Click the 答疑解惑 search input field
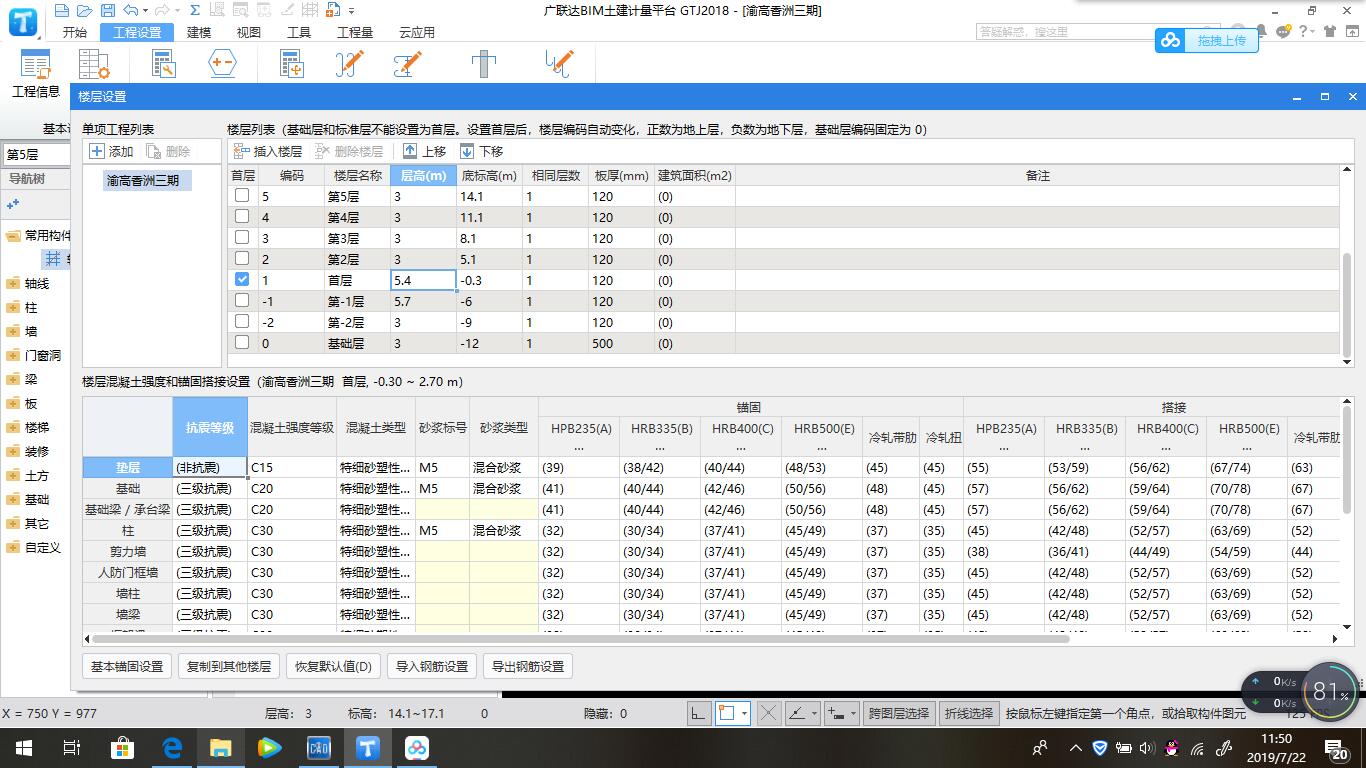The height and width of the screenshot is (768, 1366). pyautogui.click(x=1098, y=32)
